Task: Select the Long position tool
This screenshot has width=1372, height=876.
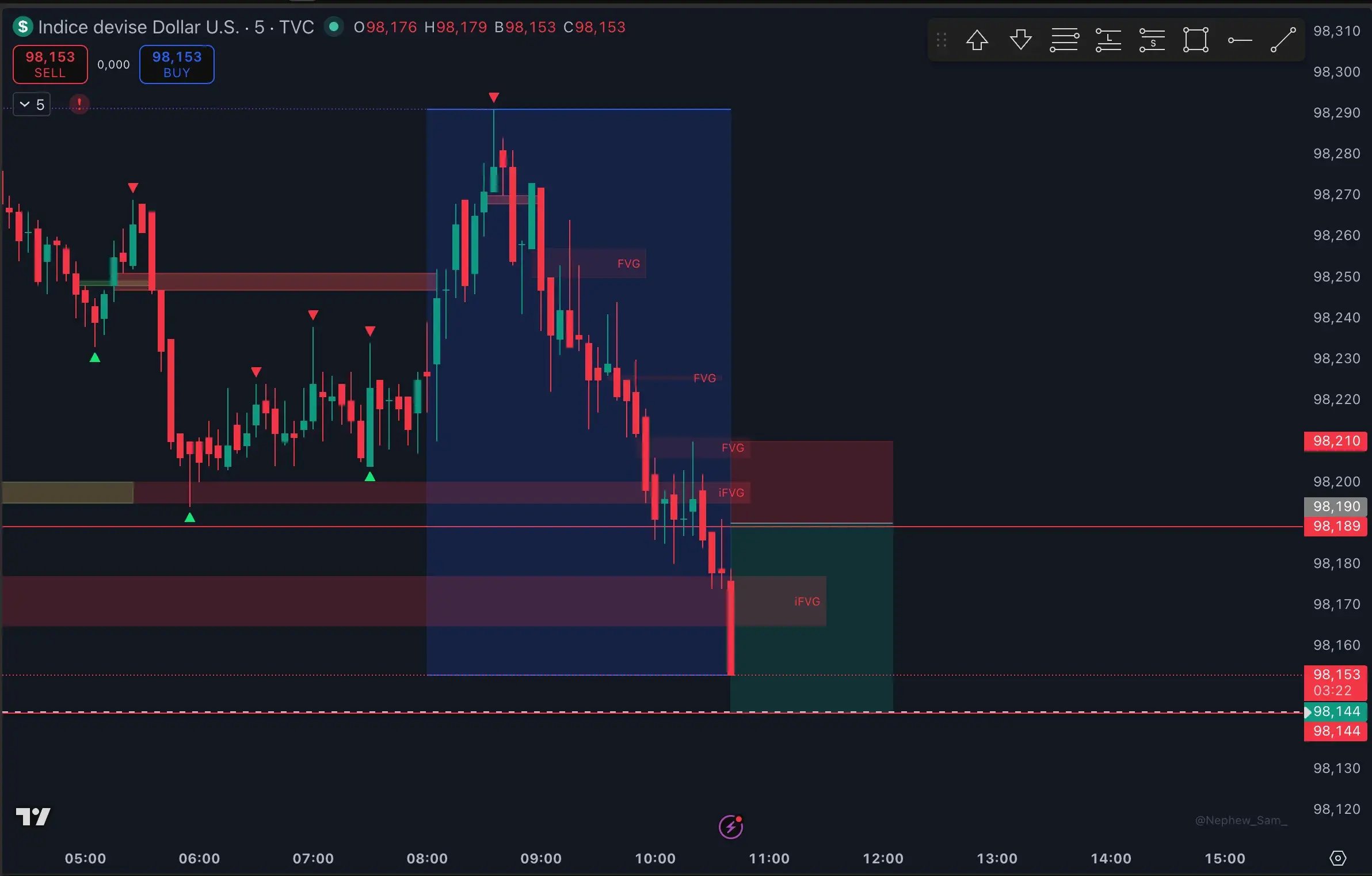Action: [x=1108, y=40]
